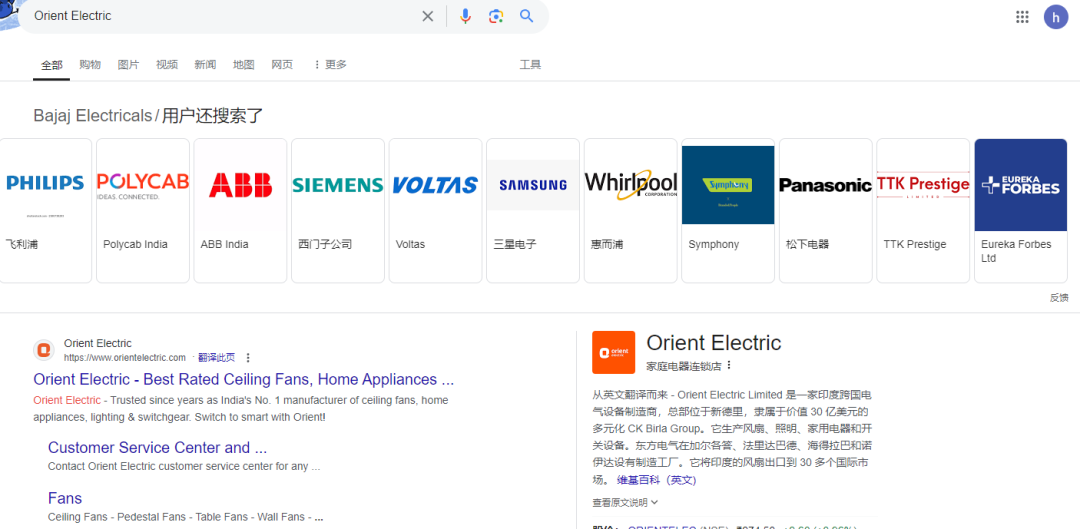Open the Customer Service Center and ... sitelink

point(157,448)
